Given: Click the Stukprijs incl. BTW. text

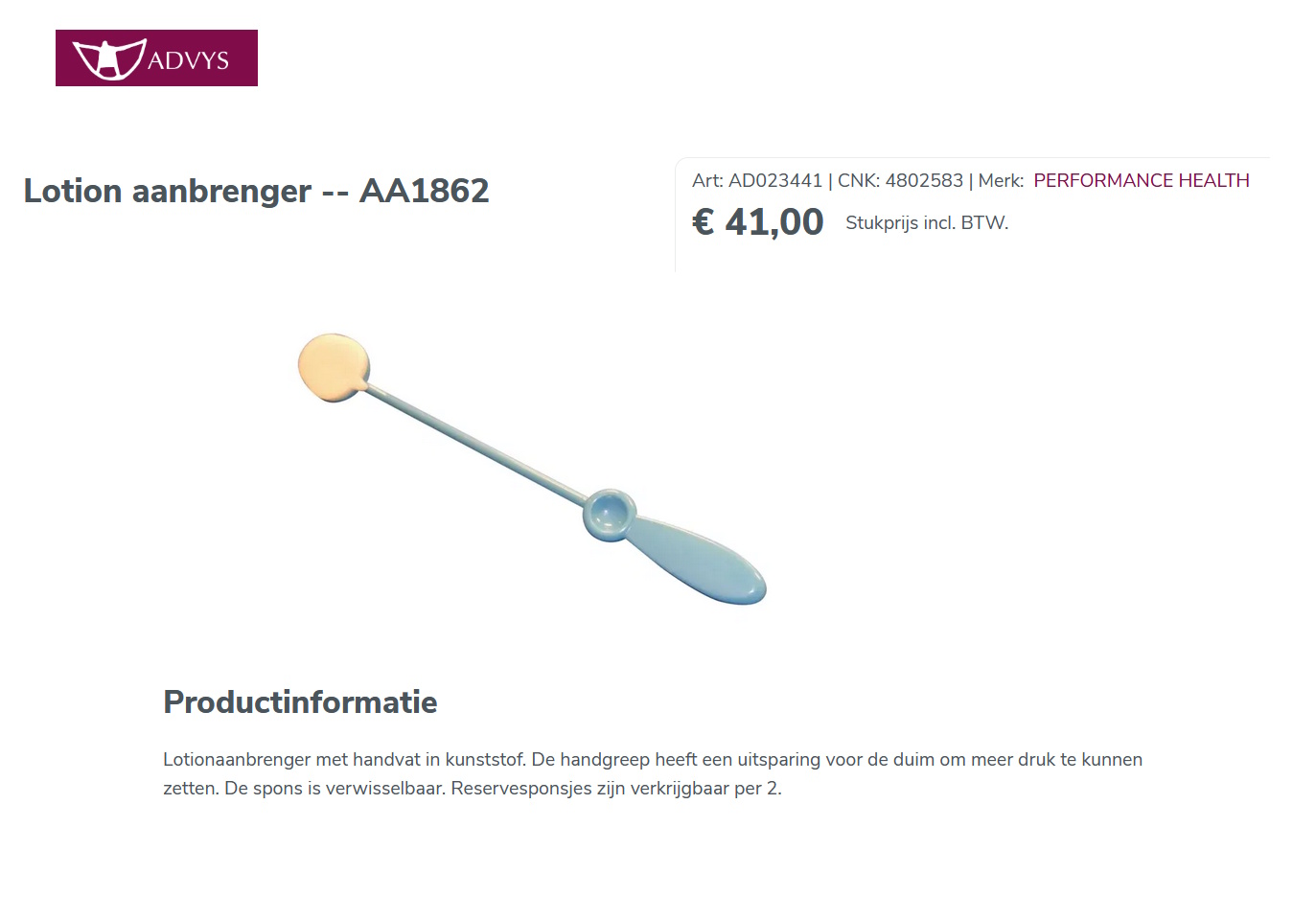Looking at the screenshot, I should [x=927, y=223].
